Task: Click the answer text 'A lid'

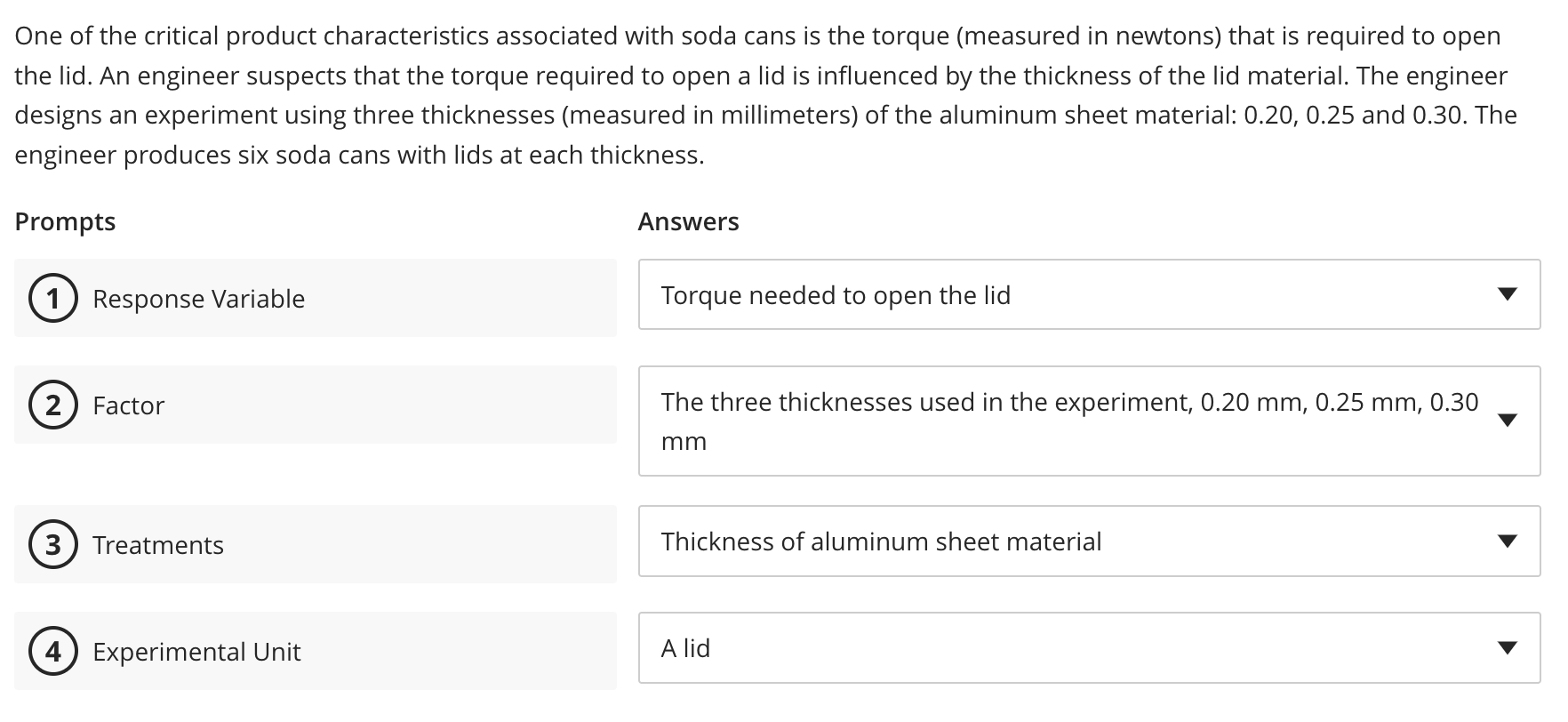Action: (685, 648)
